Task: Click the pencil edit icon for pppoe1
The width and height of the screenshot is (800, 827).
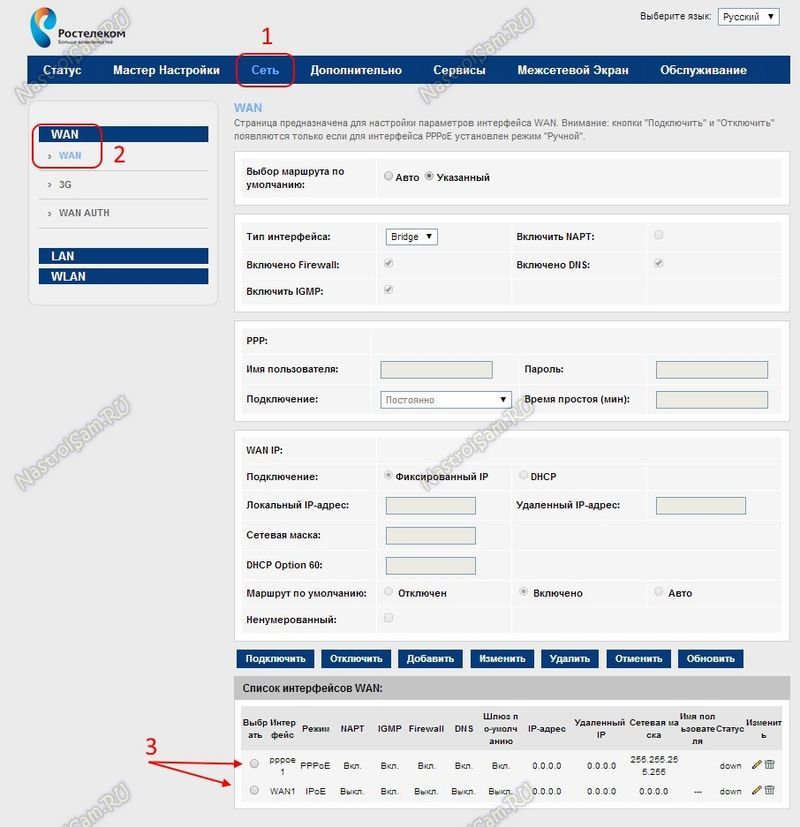Action: coord(757,764)
